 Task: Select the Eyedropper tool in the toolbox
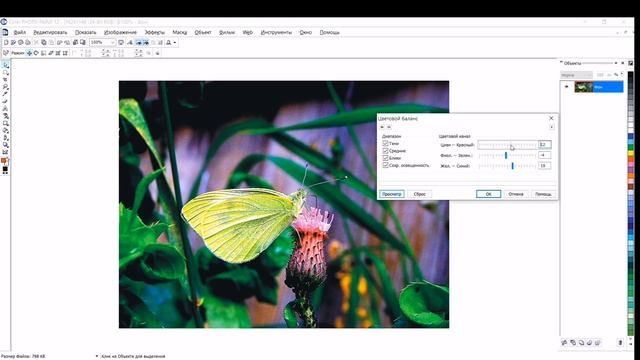pos(5,93)
